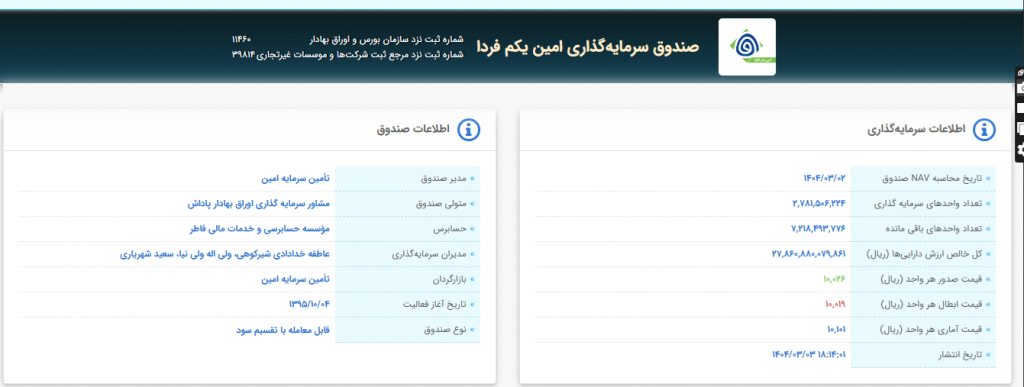The width and height of the screenshot is (1024, 387).
Task: Open trustee link مشاور سرمایه گذاری اوراق بهادار پاداش
Action: point(259,204)
